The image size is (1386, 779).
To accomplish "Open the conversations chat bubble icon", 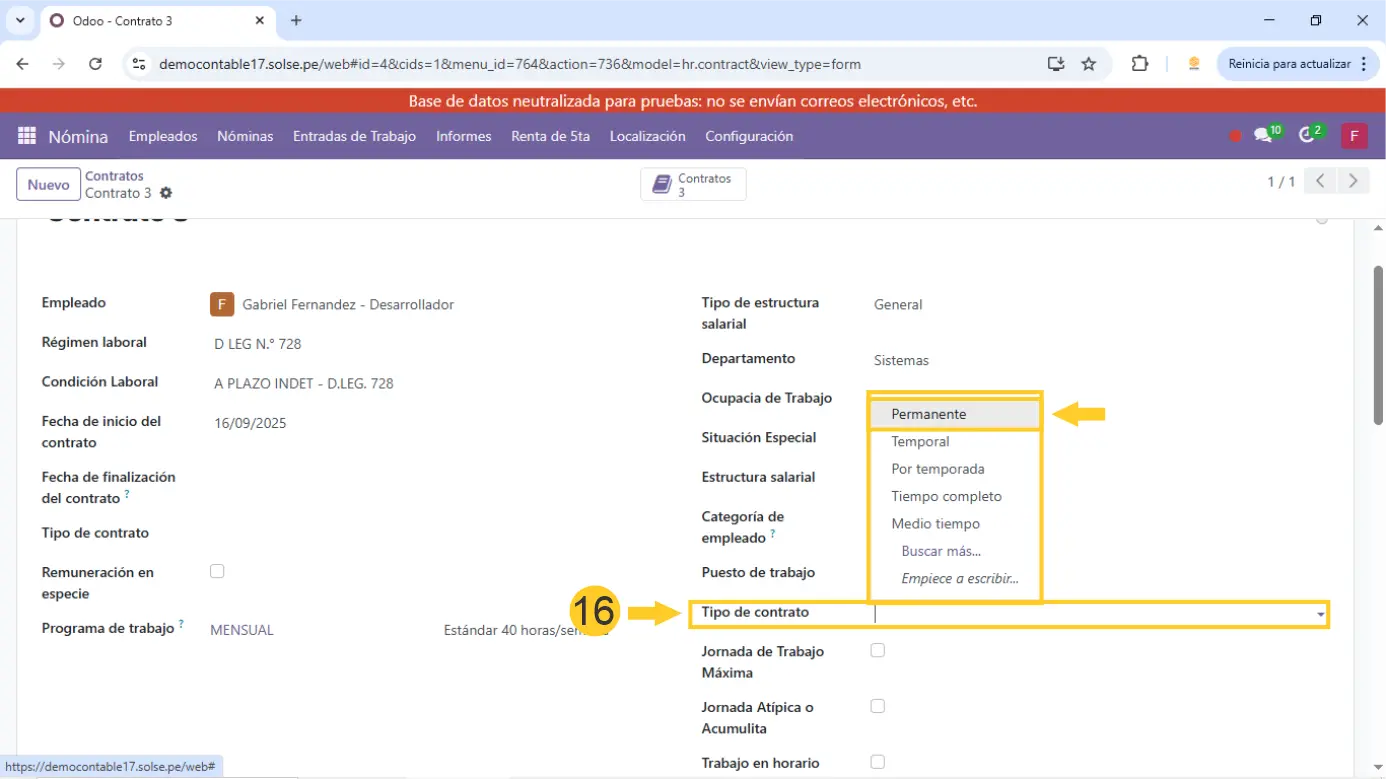I will 1263,136.
